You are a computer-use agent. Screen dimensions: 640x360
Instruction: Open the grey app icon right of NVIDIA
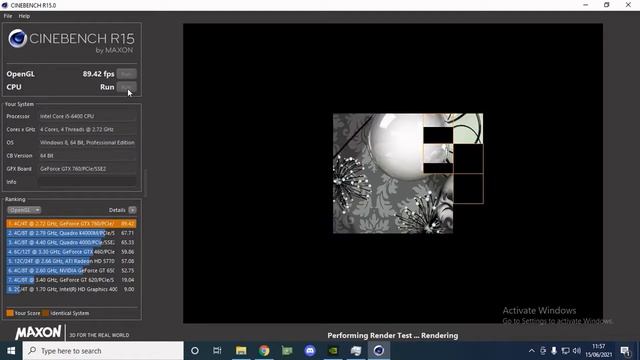356,351
